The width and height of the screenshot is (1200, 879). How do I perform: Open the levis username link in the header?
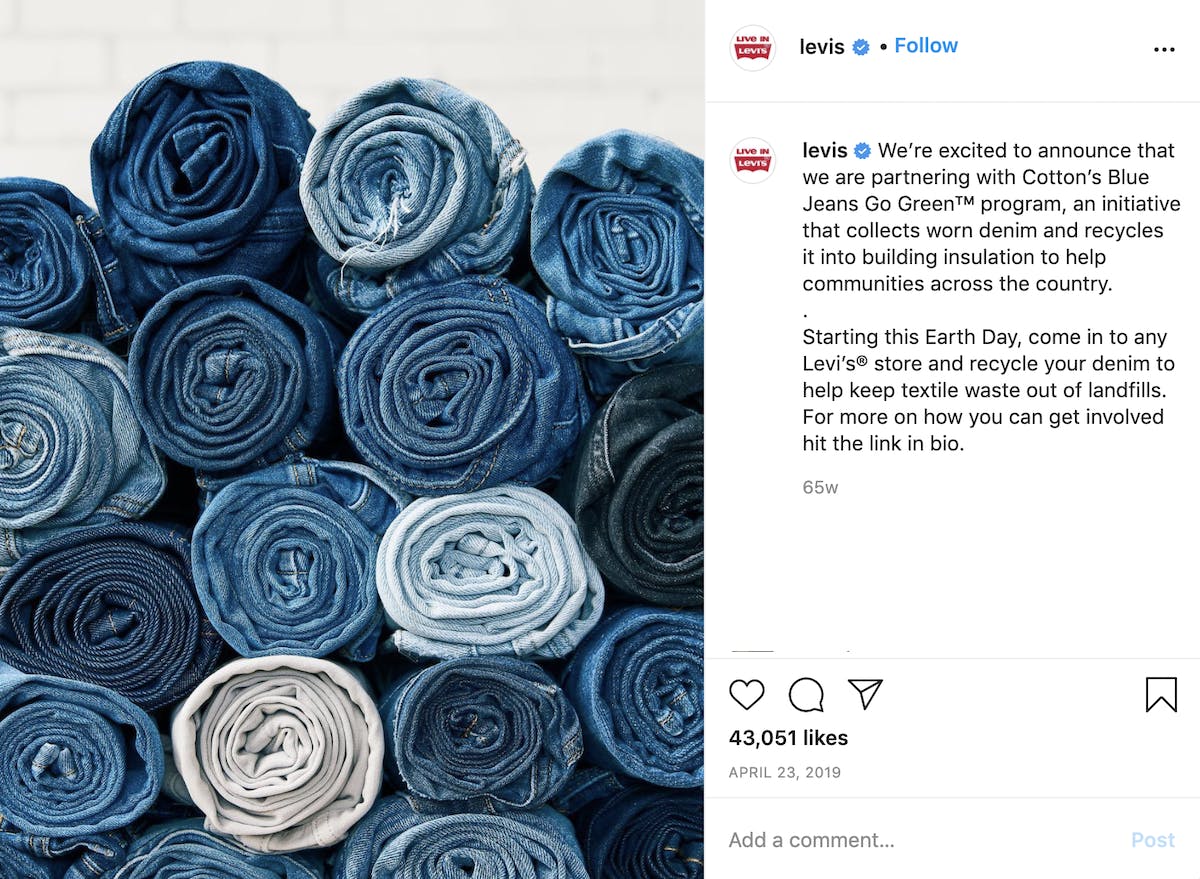[822, 47]
